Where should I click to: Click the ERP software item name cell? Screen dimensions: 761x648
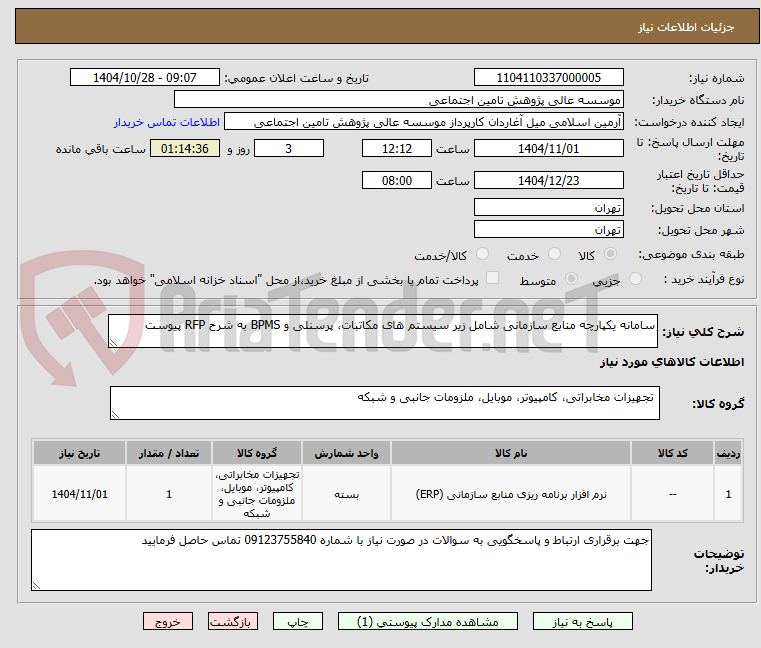pyautogui.click(x=511, y=494)
